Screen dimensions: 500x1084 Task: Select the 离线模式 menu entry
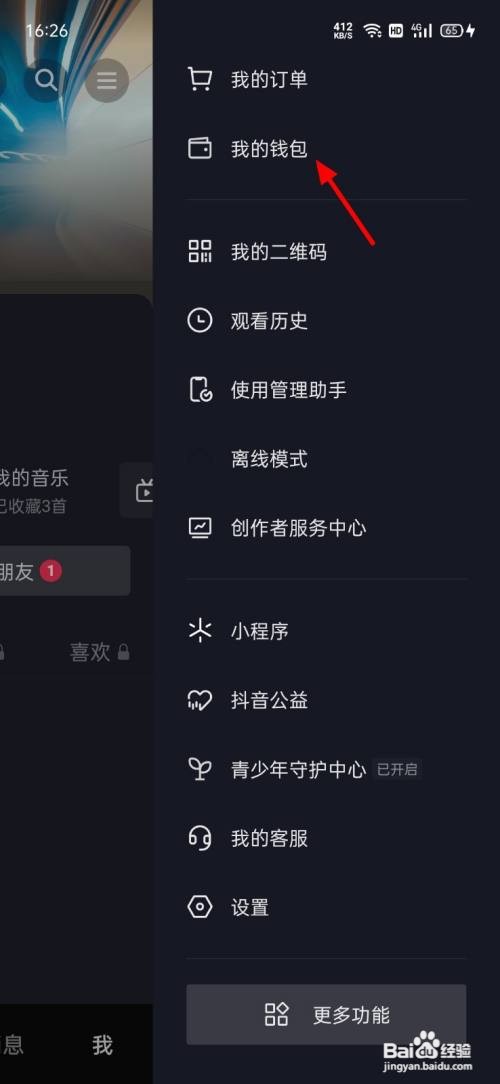(326, 459)
